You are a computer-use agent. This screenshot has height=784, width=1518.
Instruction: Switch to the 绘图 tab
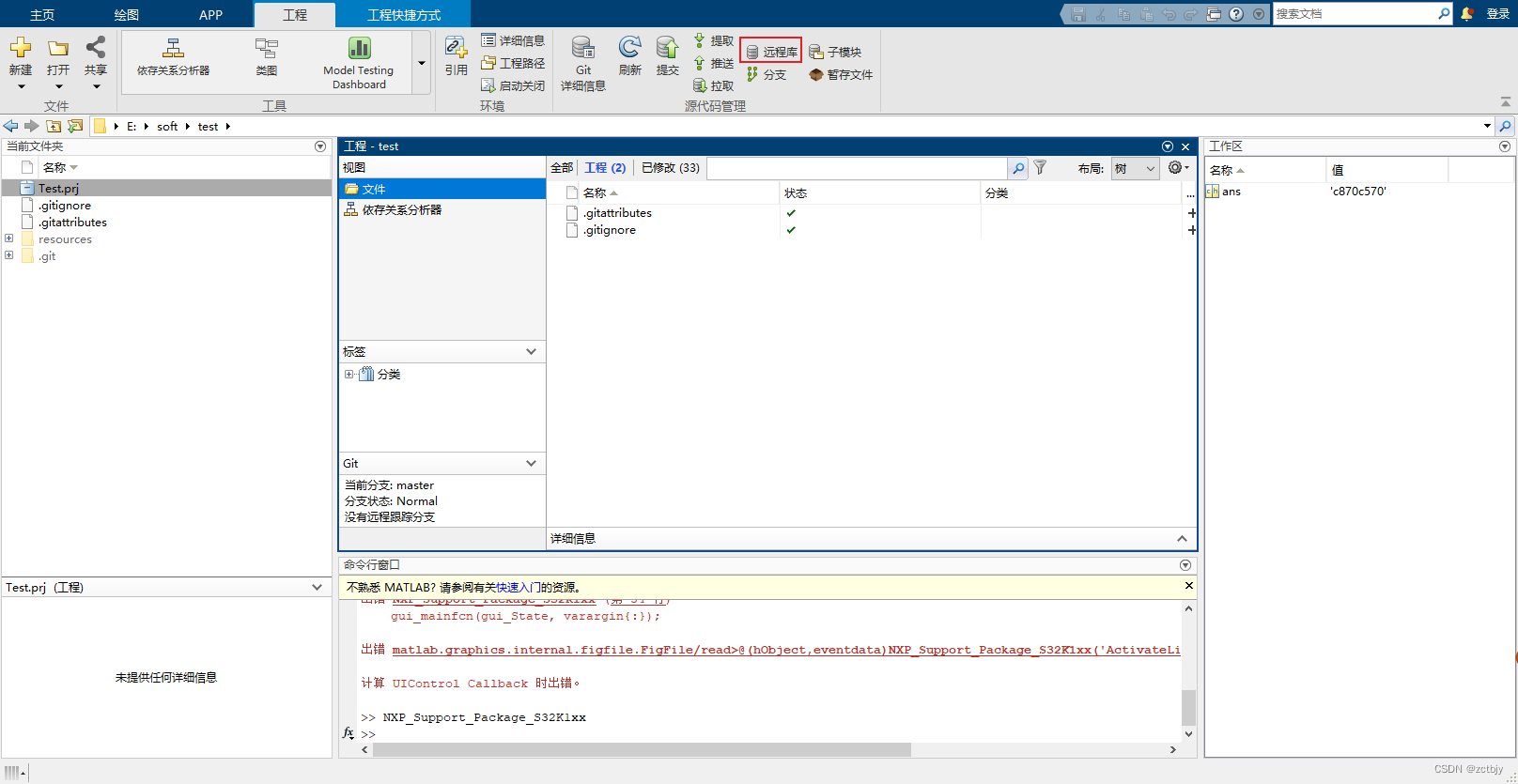click(127, 14)
